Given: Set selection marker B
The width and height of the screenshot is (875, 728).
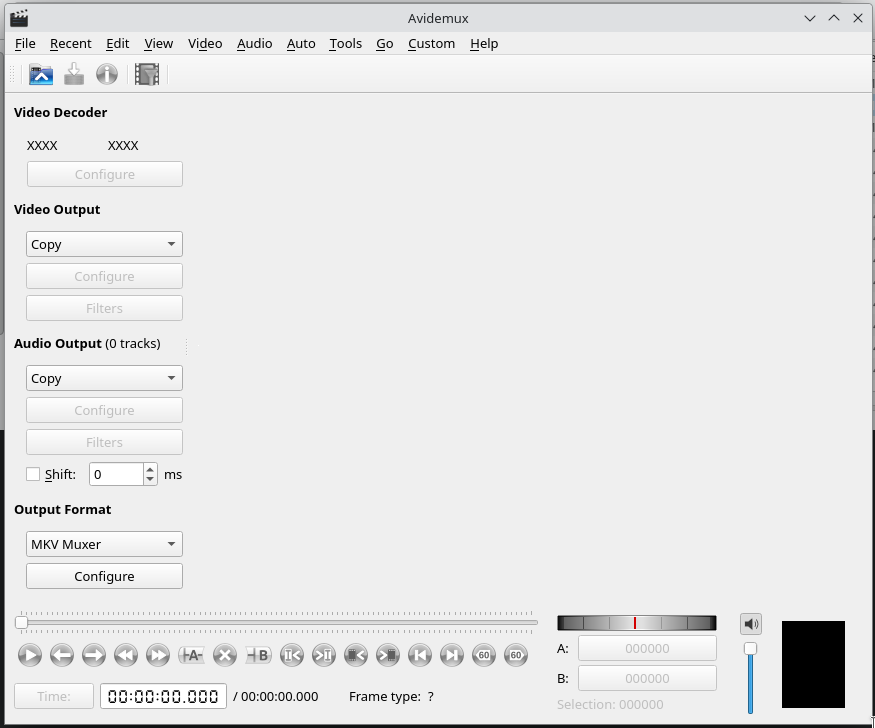Looking at the screenshot, I should [258, 655].
